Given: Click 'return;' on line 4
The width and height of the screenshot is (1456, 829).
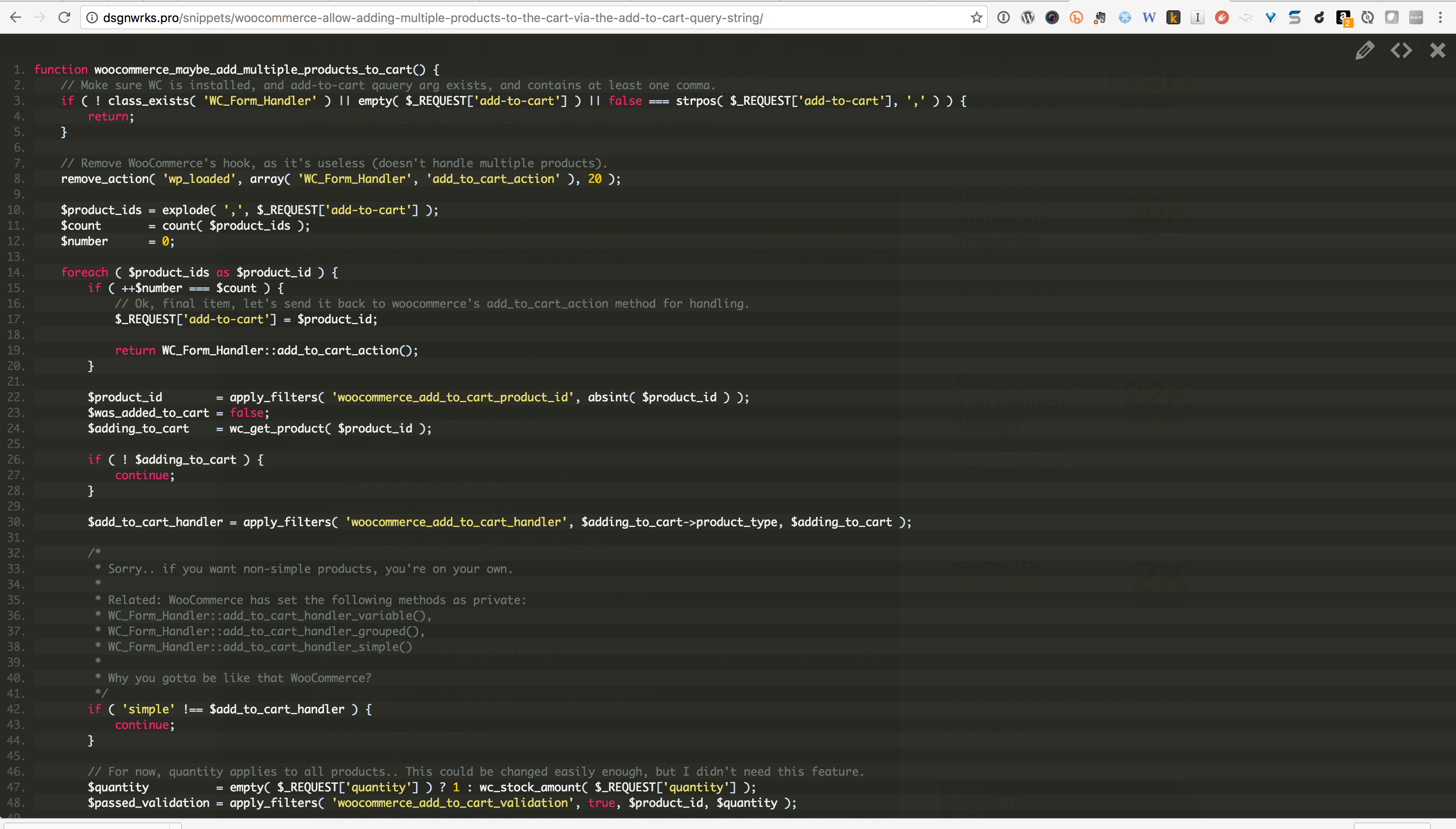Looking at the screenshot, I should click(x=111, y=116).
